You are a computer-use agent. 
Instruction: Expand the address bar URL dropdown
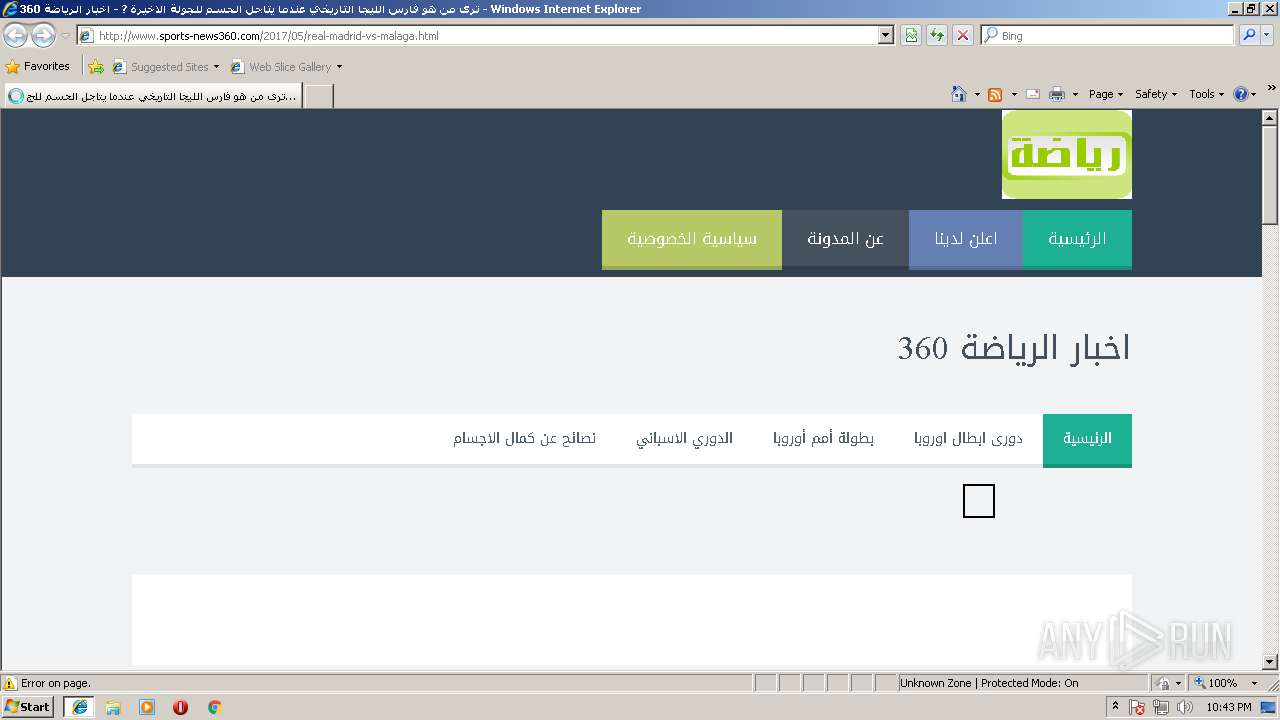(886, 36)
